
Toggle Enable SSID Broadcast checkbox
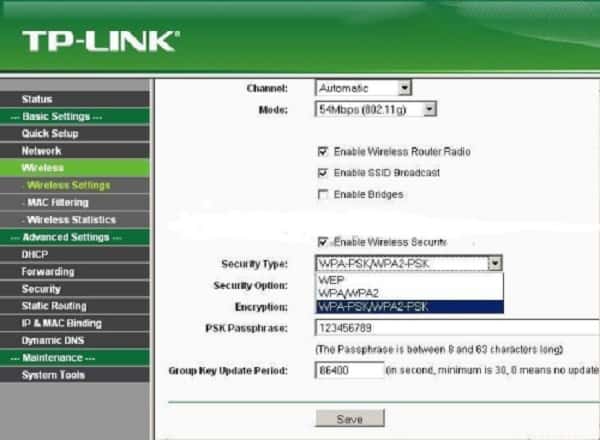coord(323,173)
